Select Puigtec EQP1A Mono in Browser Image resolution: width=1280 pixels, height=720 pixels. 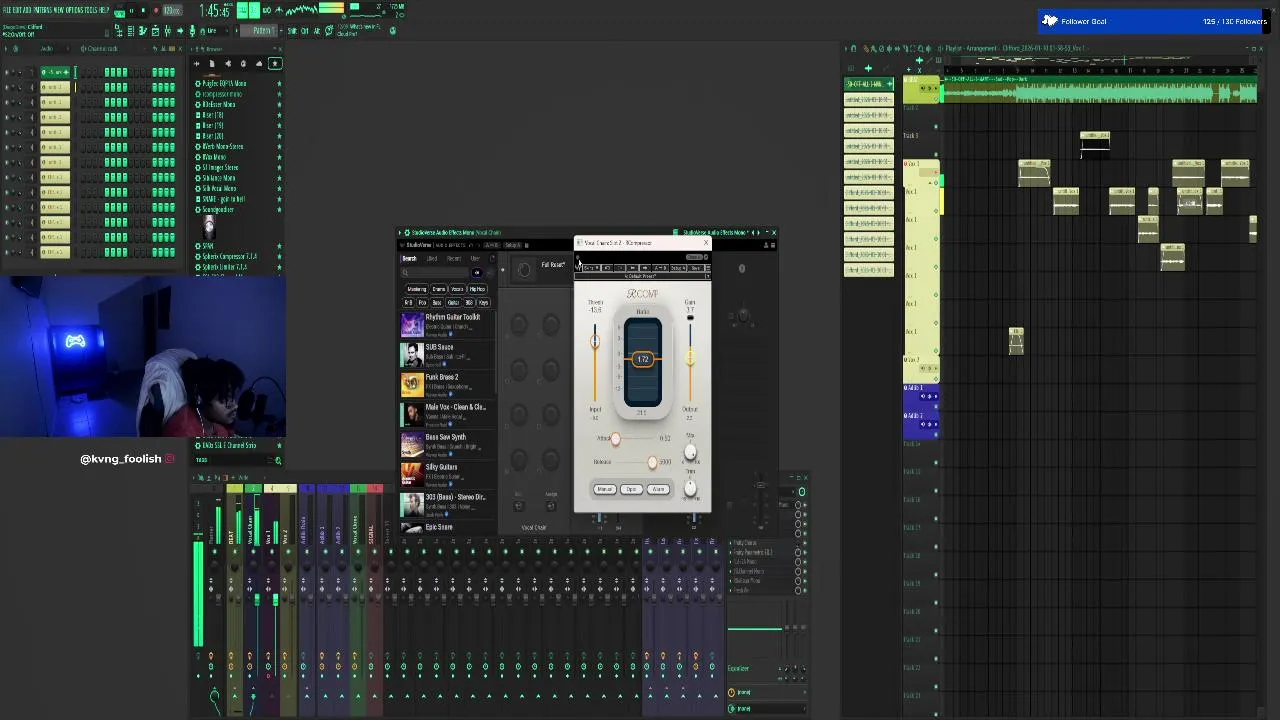coord(224,83)
